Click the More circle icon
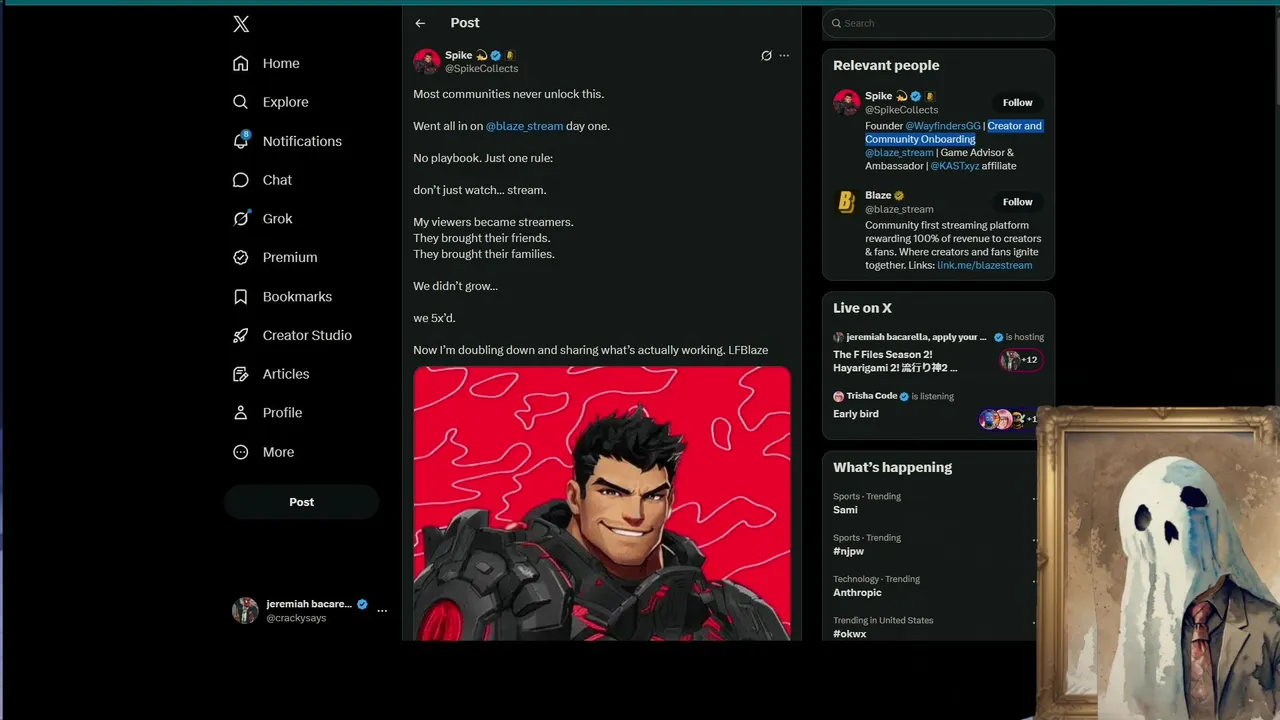 (x=240, y=452)
